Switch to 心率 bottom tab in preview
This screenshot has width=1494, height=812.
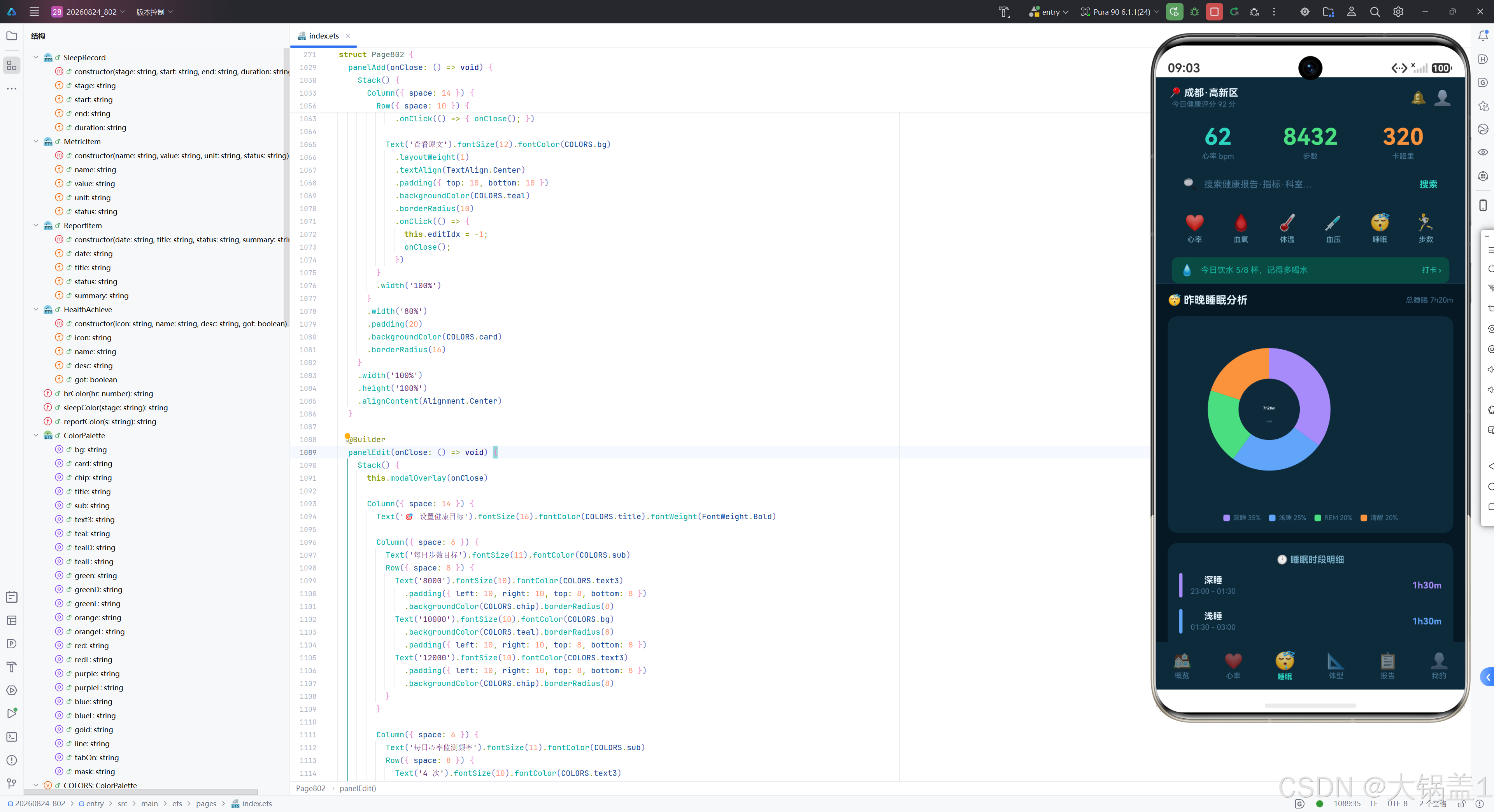tap(1233, 666)
